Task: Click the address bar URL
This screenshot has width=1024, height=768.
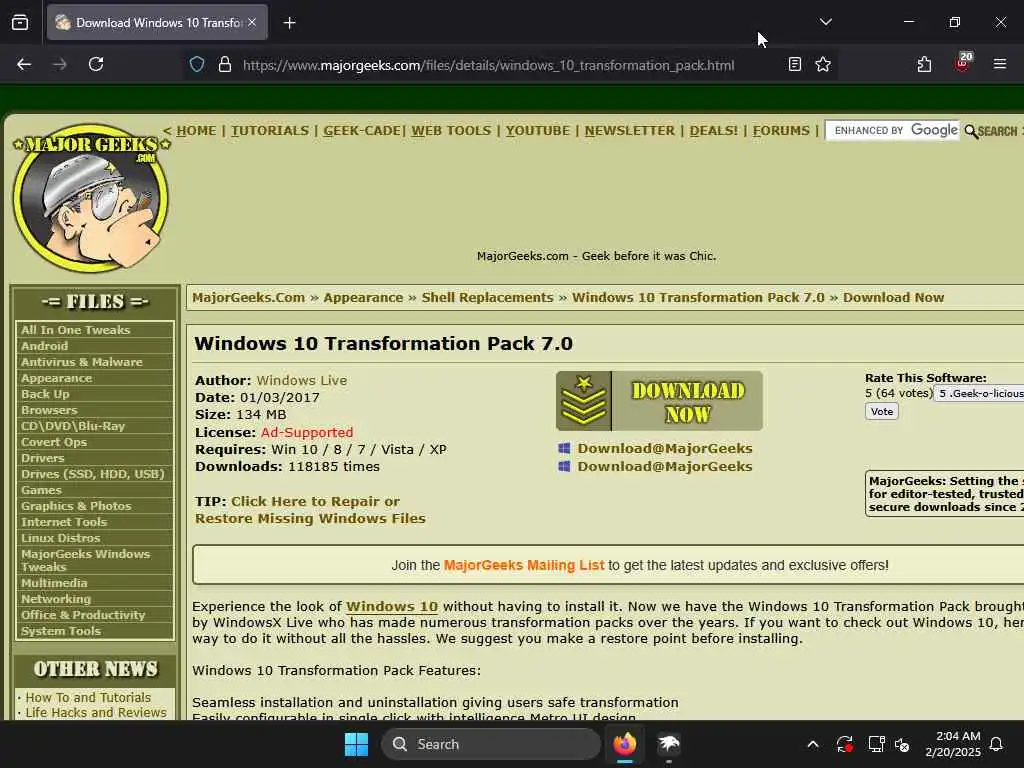Action: [x=488, y=65]
